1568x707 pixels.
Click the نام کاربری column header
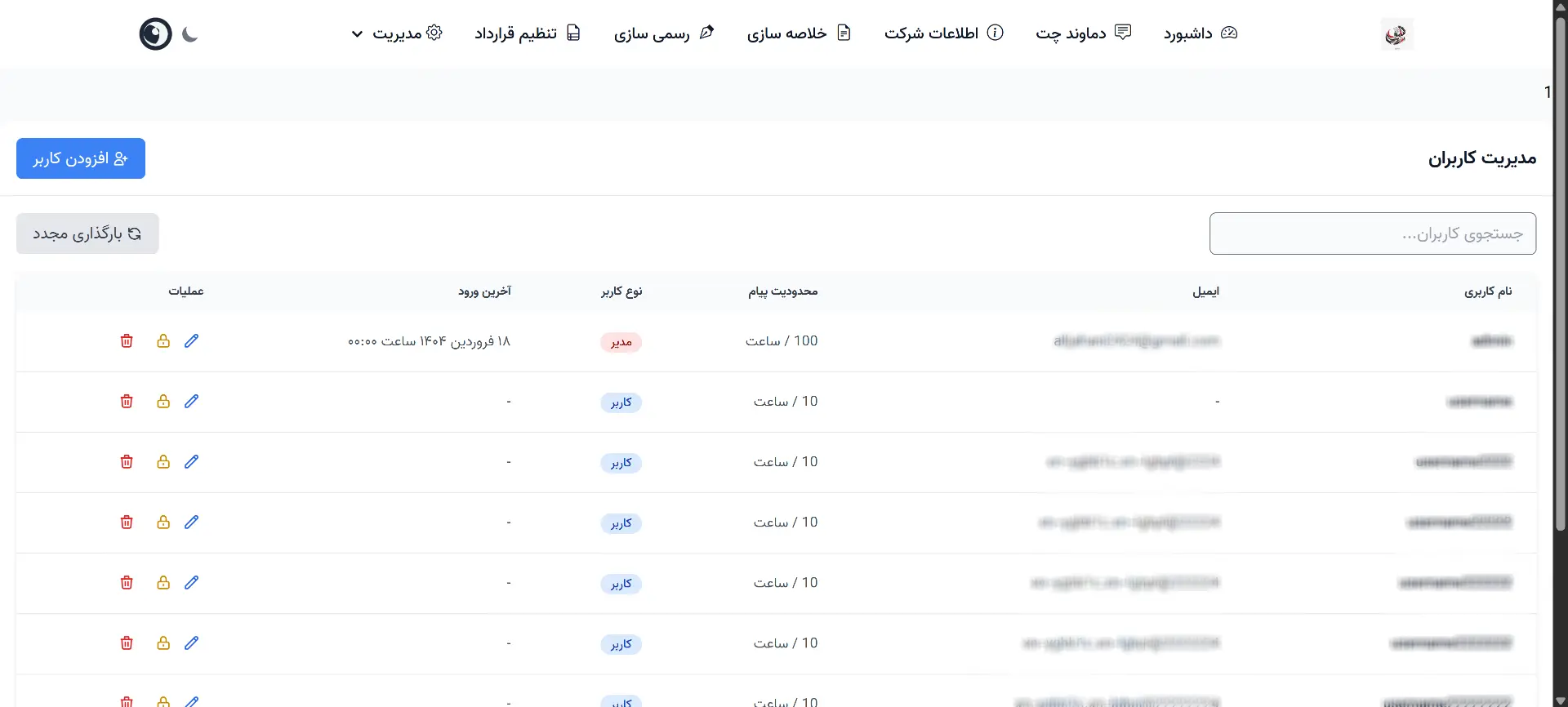[1488, 291]
